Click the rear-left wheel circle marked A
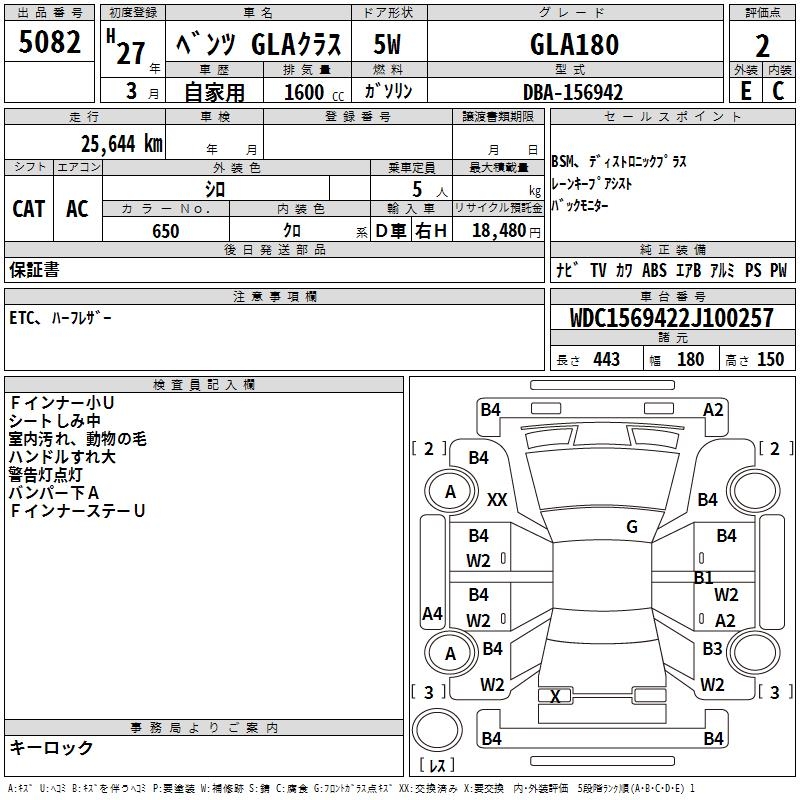The image size is (800, 800). click(450, 653)
